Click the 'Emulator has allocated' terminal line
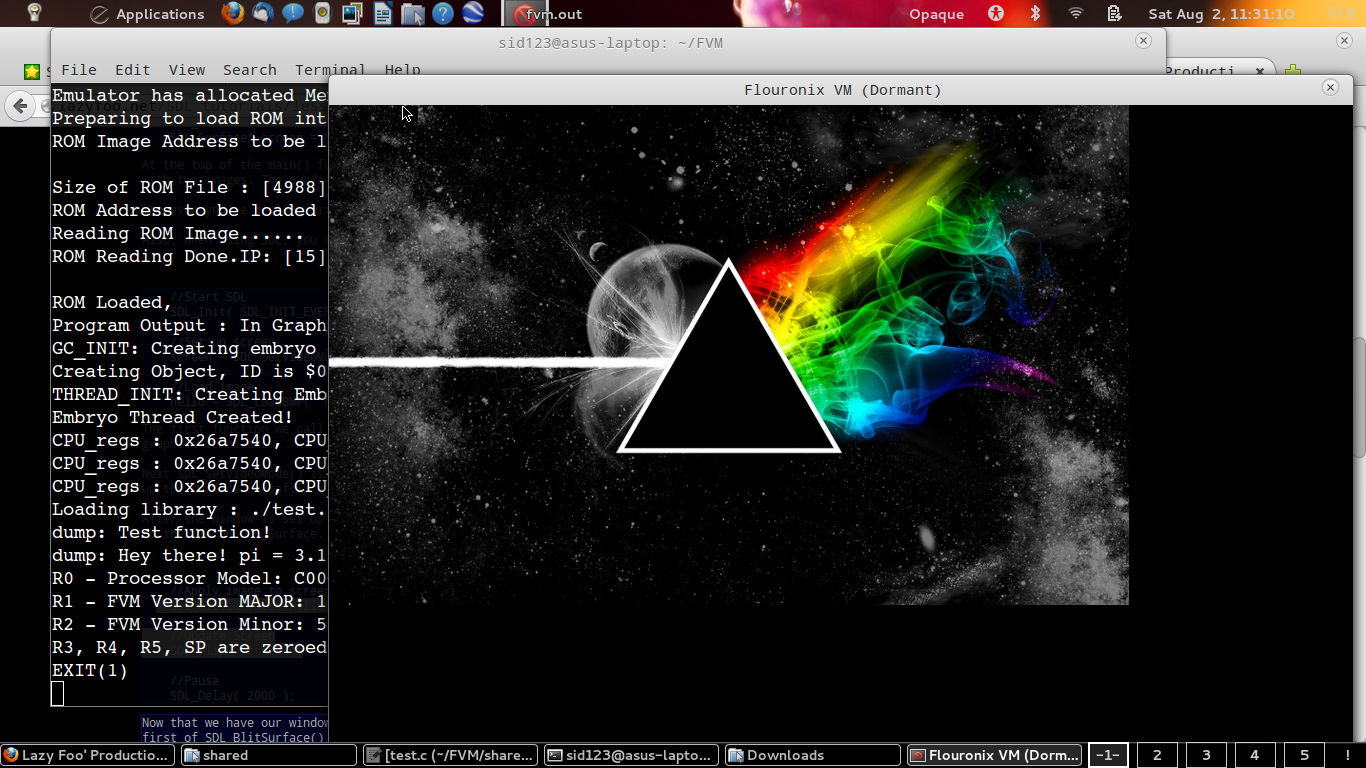 pyautogui.click(x=189, y=95)
